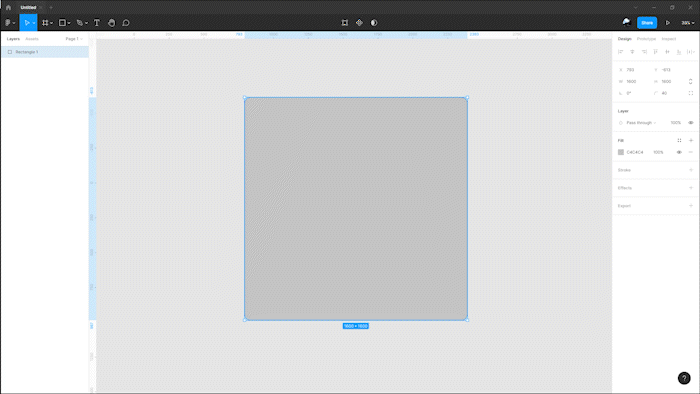Click the Align left icon
700x394 pixels.
coord(621,52)
